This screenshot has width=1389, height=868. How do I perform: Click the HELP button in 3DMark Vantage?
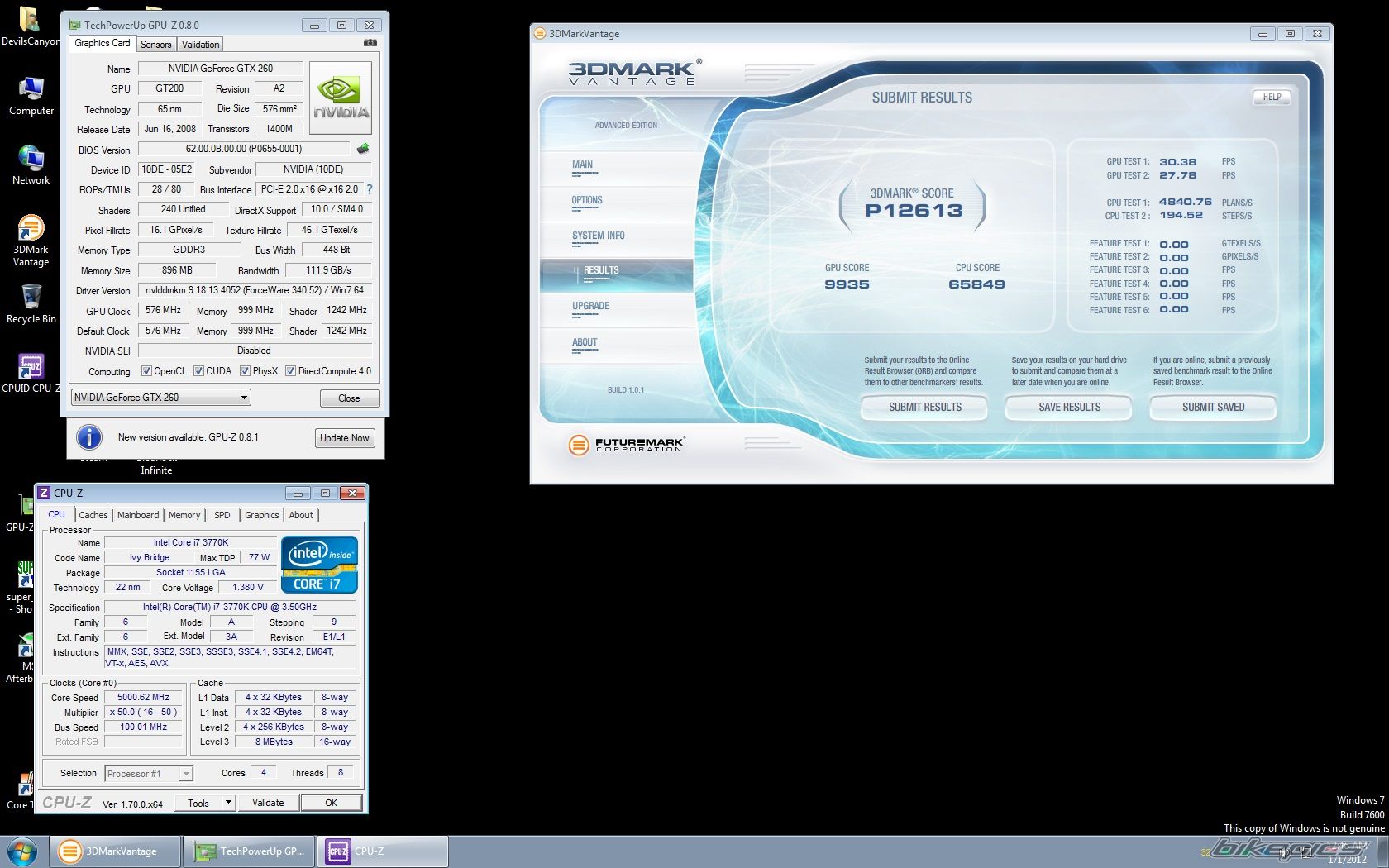1272,98
